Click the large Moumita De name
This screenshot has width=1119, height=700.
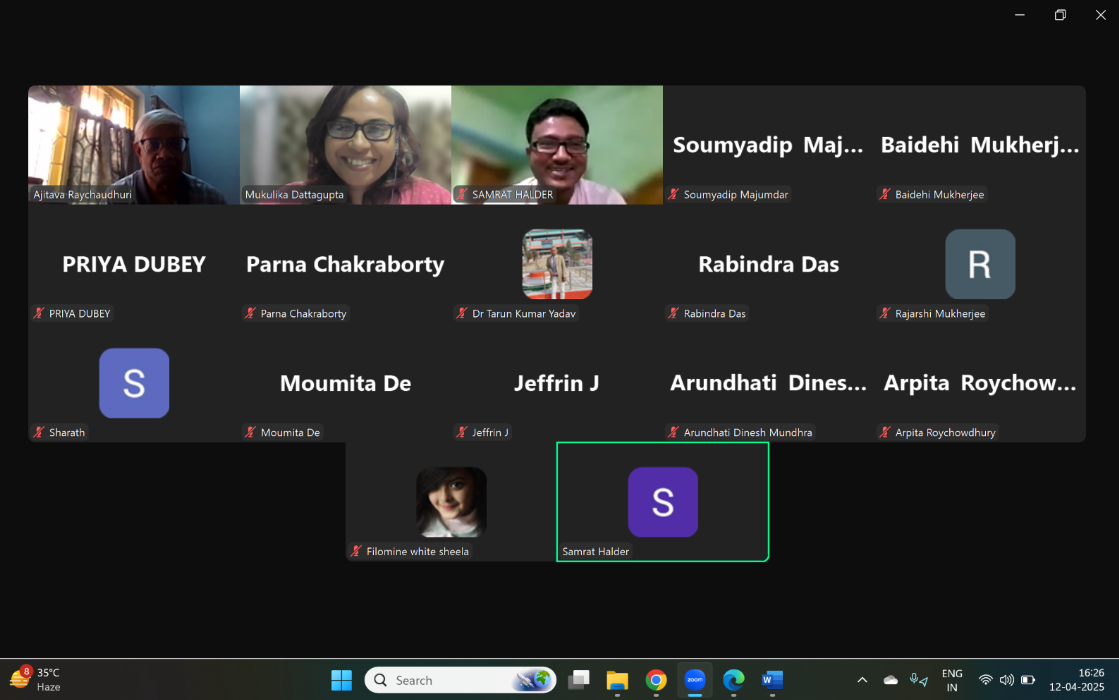tap(345, 383)
